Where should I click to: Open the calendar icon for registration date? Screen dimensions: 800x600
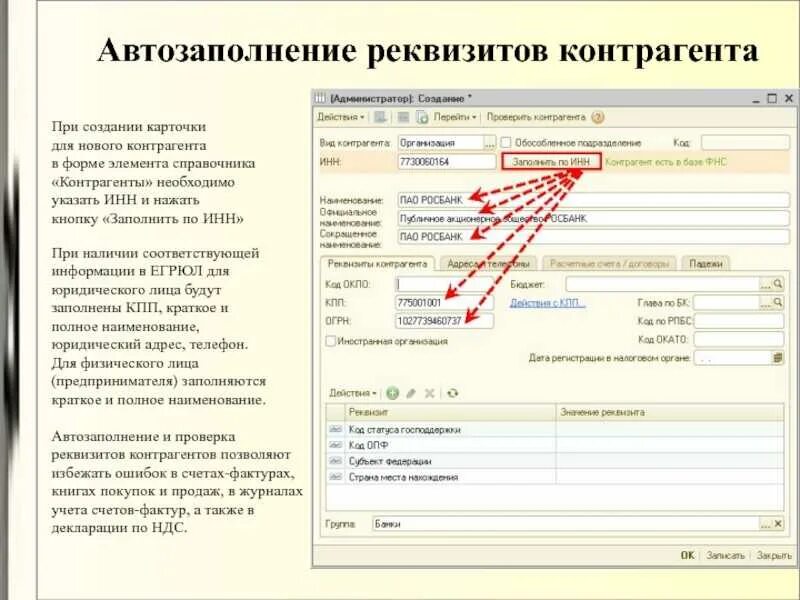[x=778, y=358]
